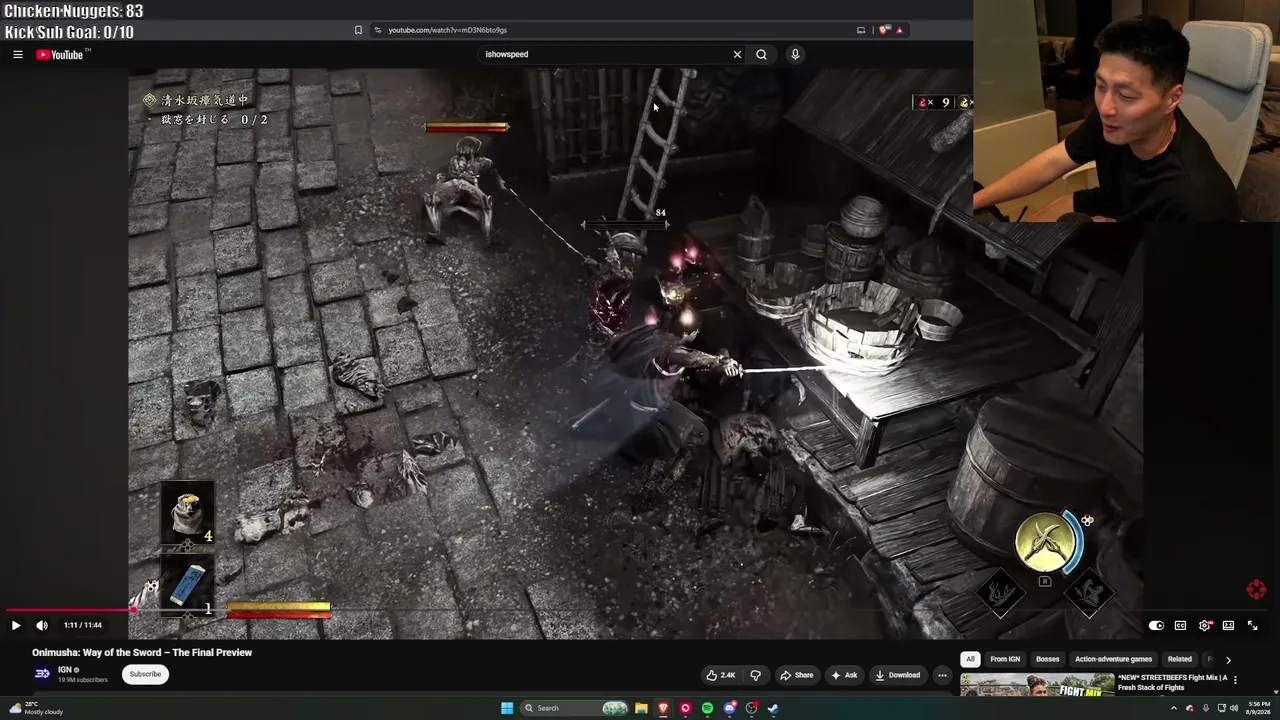Click the taskbar Search box

(575, 708)
